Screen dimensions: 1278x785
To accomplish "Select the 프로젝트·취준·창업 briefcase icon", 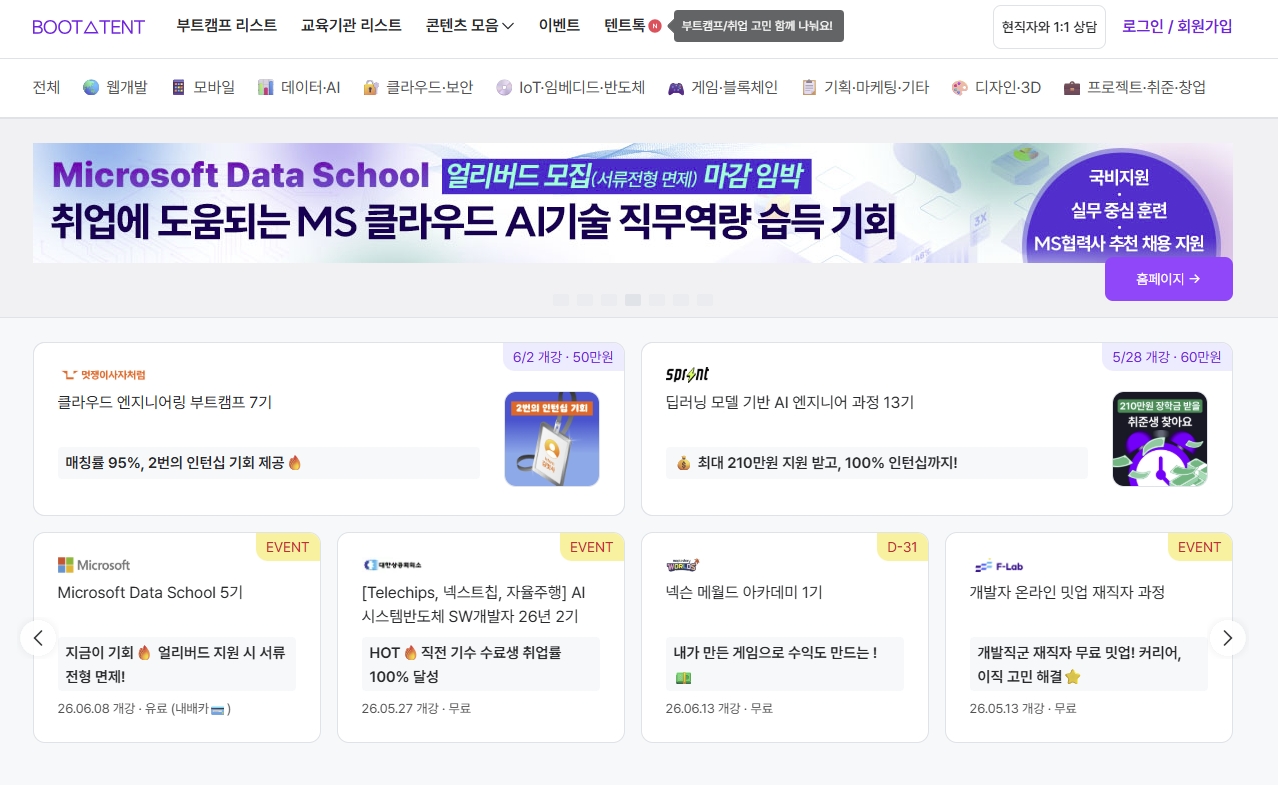I will tap(1072, 87).
